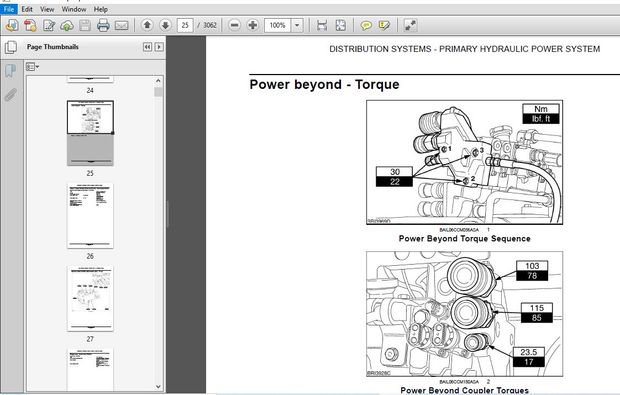
Task: Open the File menu
Action: [9, 9]
